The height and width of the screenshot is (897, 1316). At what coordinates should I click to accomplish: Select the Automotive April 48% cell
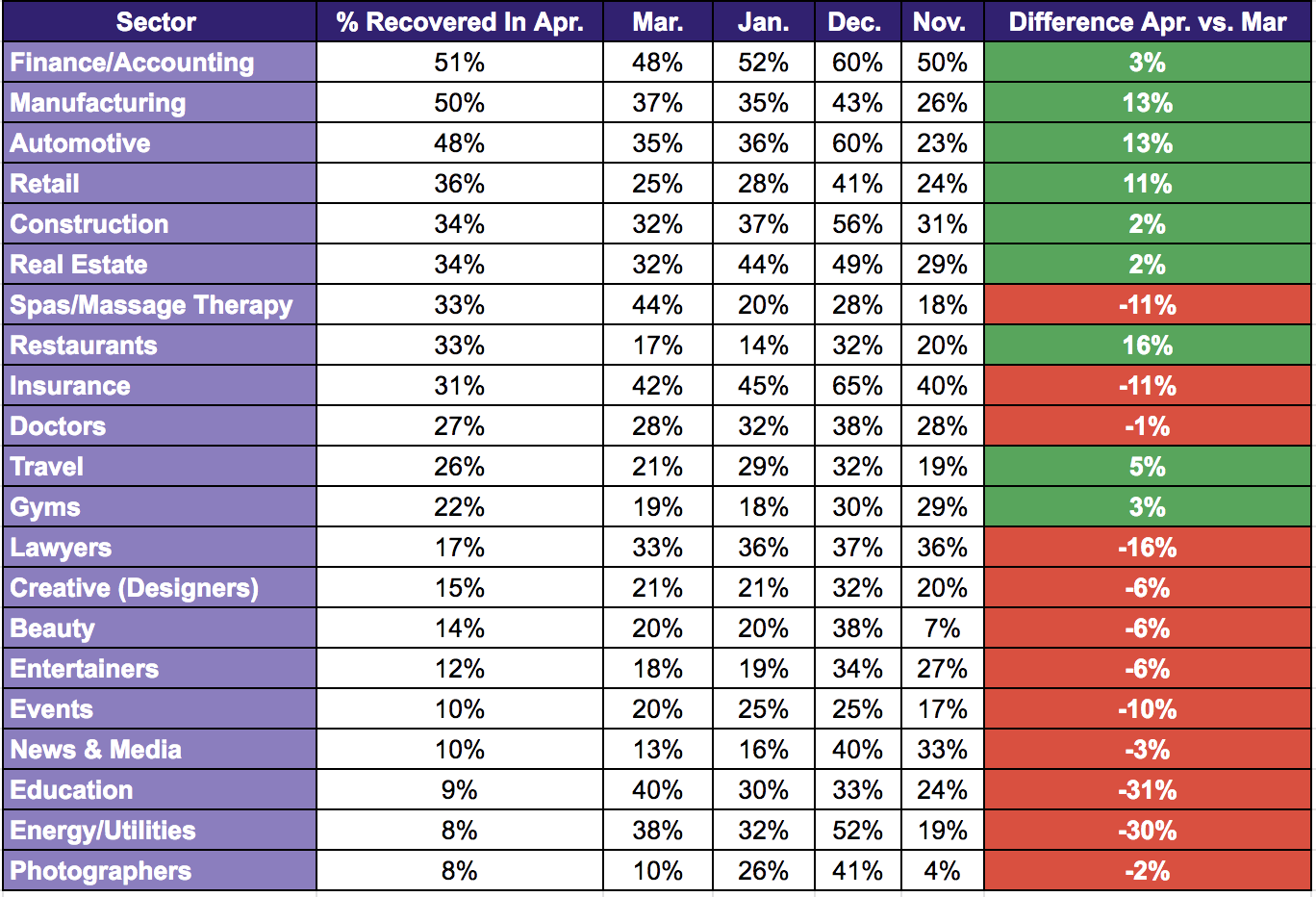tap(459, 143)
